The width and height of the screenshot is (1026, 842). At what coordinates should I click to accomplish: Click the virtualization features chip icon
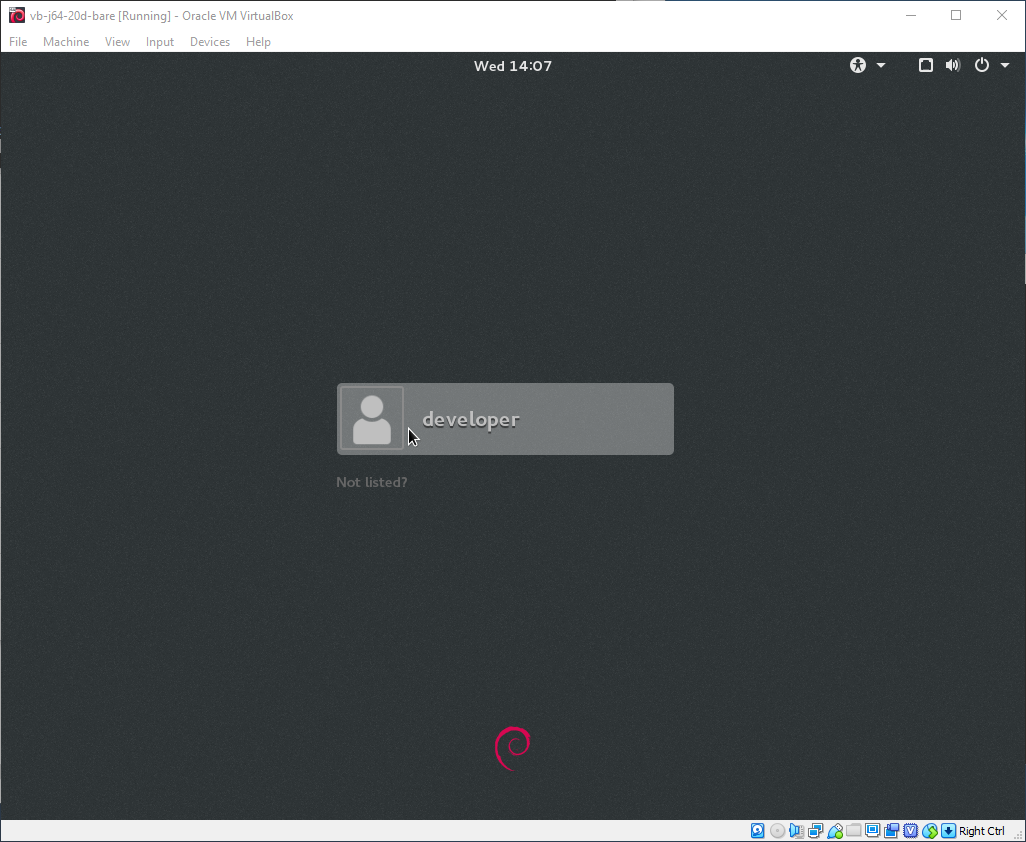coord(911,831)
